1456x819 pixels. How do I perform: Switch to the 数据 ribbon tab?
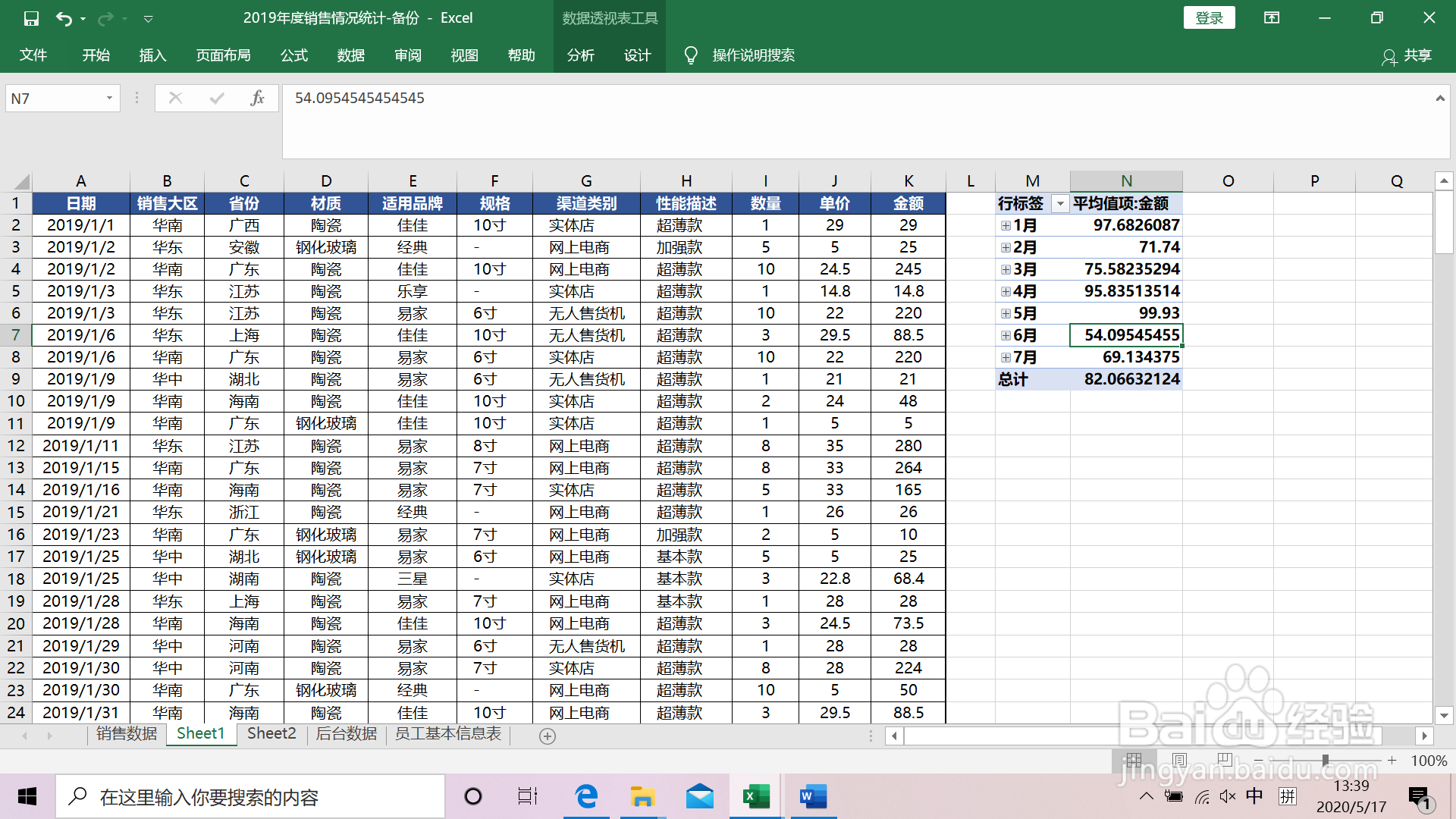[x=351, y=55]
